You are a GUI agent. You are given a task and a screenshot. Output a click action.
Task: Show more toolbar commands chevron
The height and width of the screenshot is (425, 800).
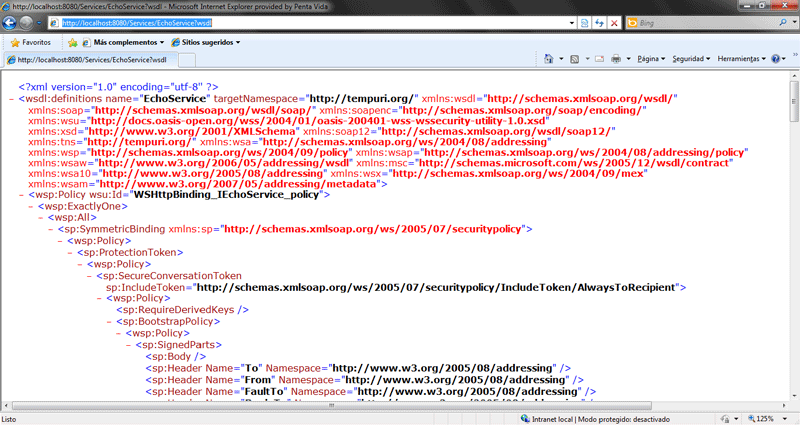795,55
